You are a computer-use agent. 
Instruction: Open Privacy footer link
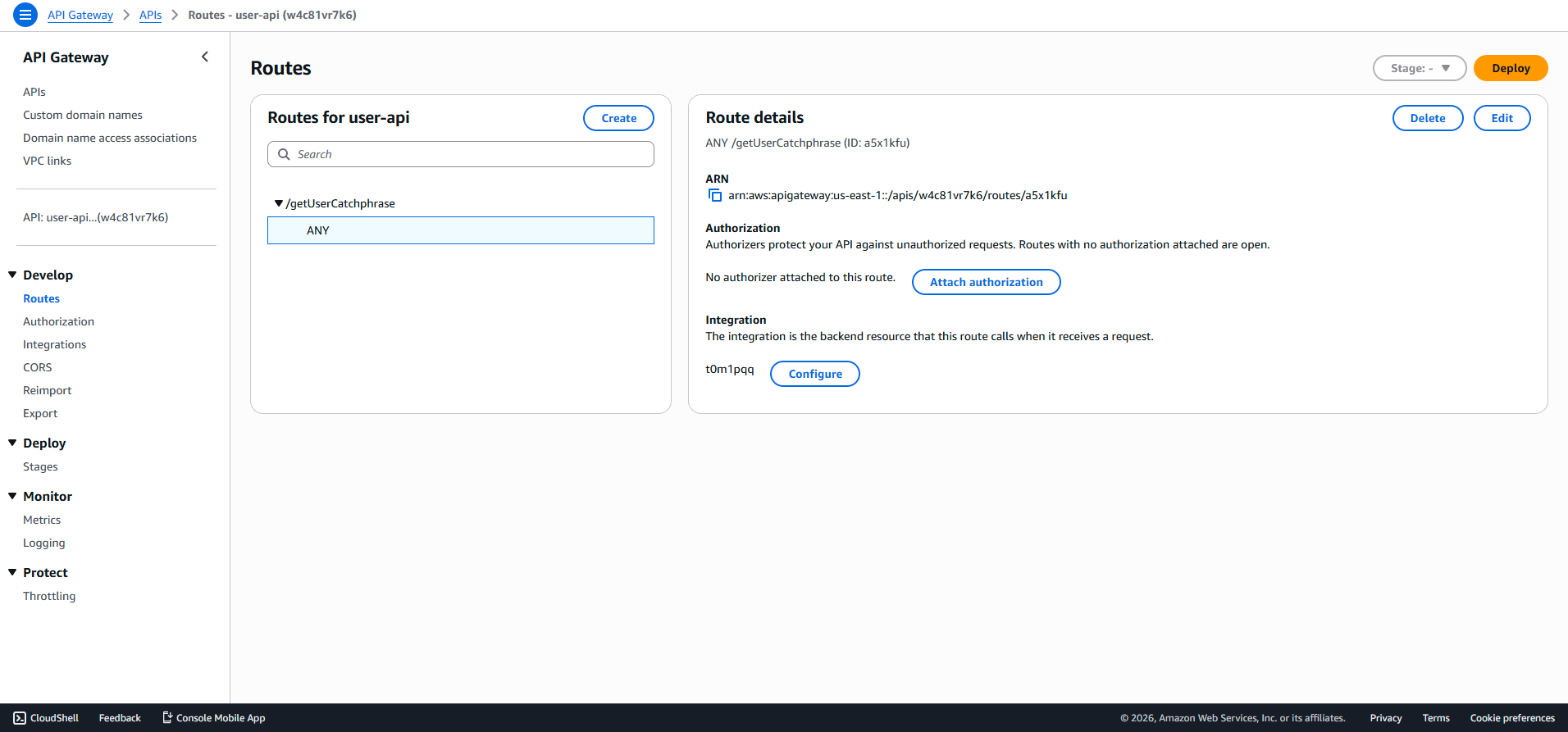coord(1386,718)
